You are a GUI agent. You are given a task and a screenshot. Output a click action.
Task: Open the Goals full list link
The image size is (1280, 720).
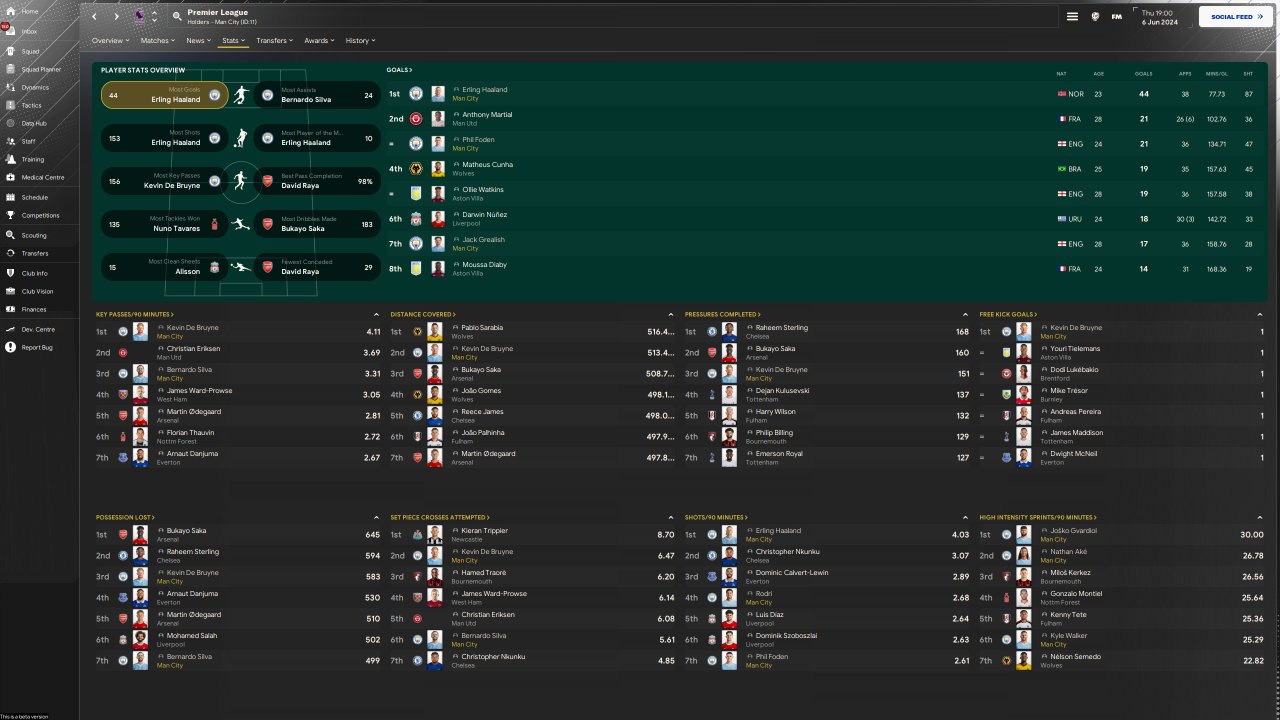coord(400,70)
